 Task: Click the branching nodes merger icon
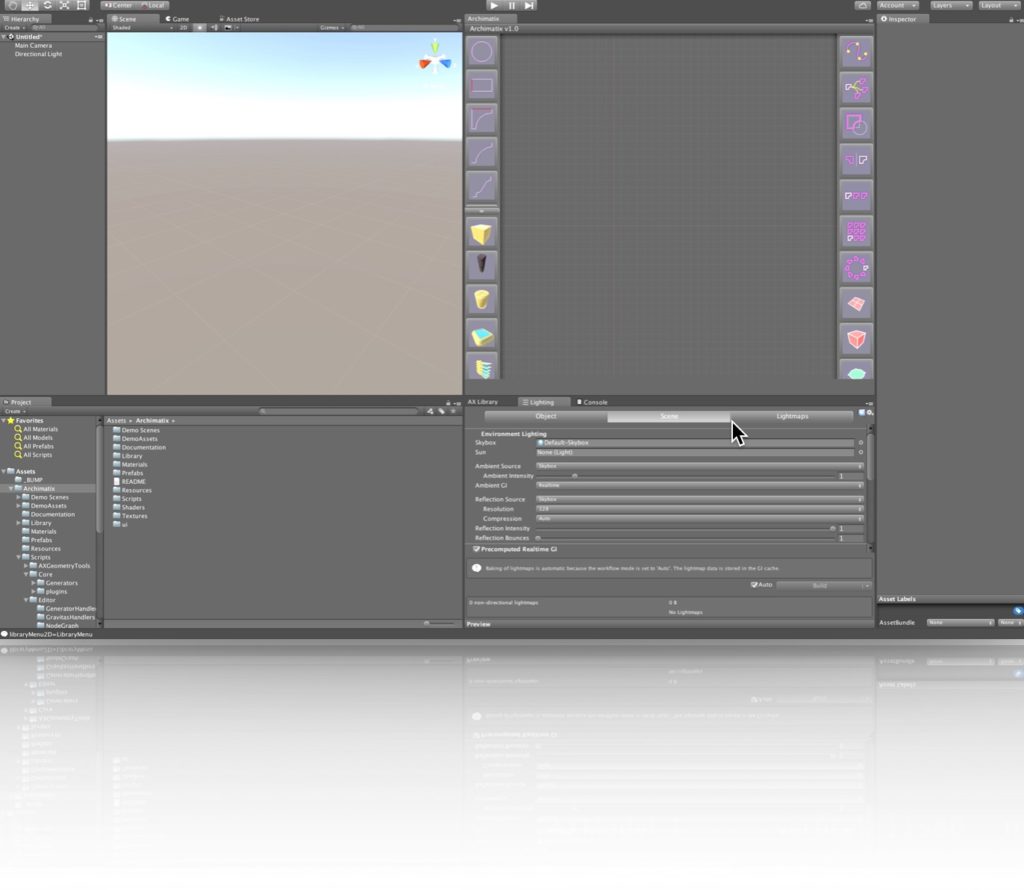[x=856, y=87]
